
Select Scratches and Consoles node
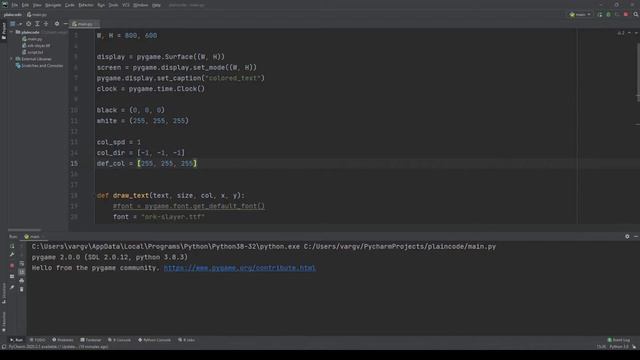coord(39,65)
